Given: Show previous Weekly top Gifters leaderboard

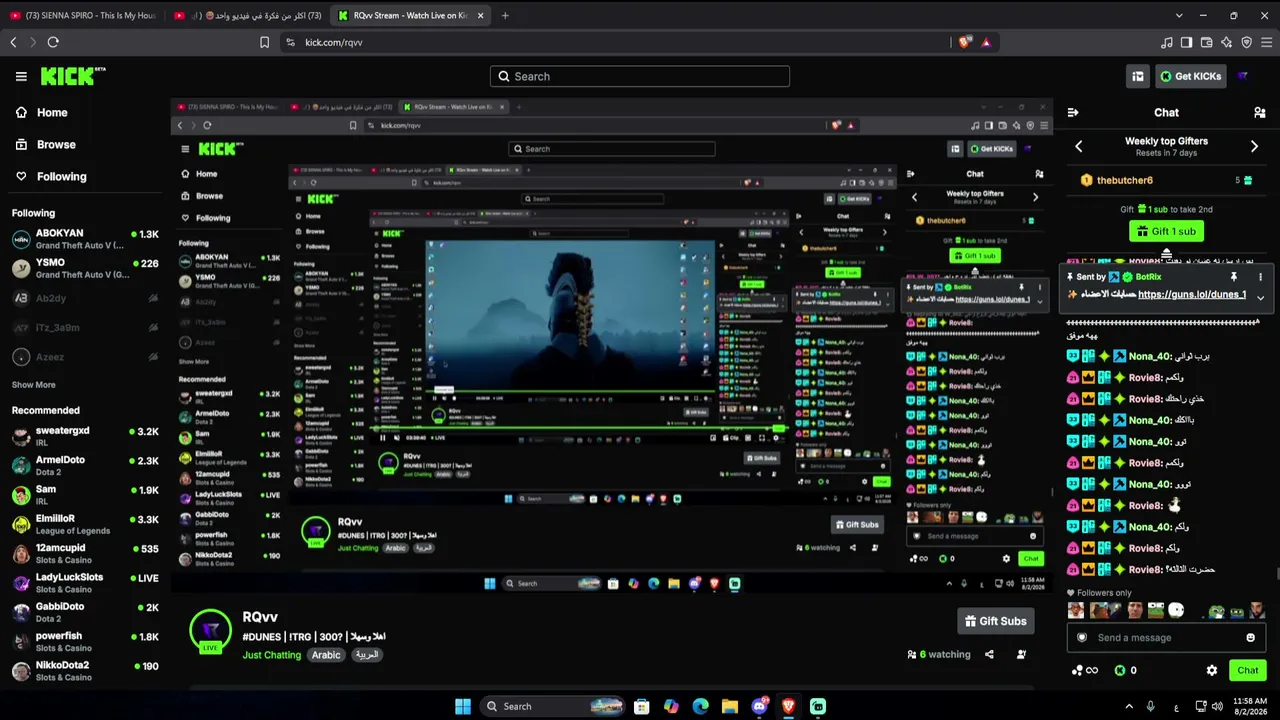Looking at the screenshot, I should (1079, 147).
